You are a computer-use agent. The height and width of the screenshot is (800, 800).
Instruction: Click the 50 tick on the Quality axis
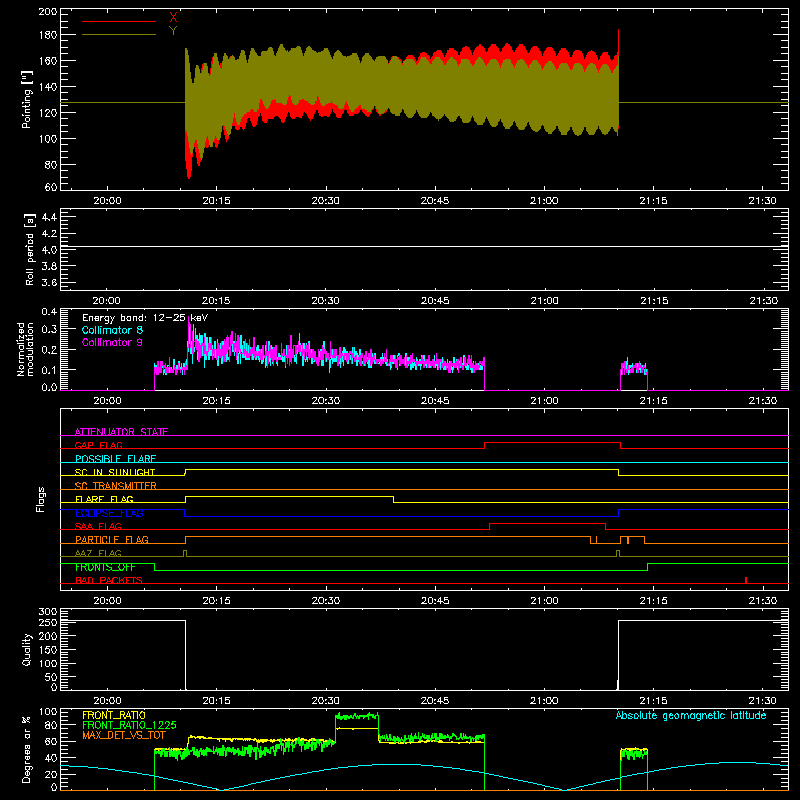click(x=51, y=677)
